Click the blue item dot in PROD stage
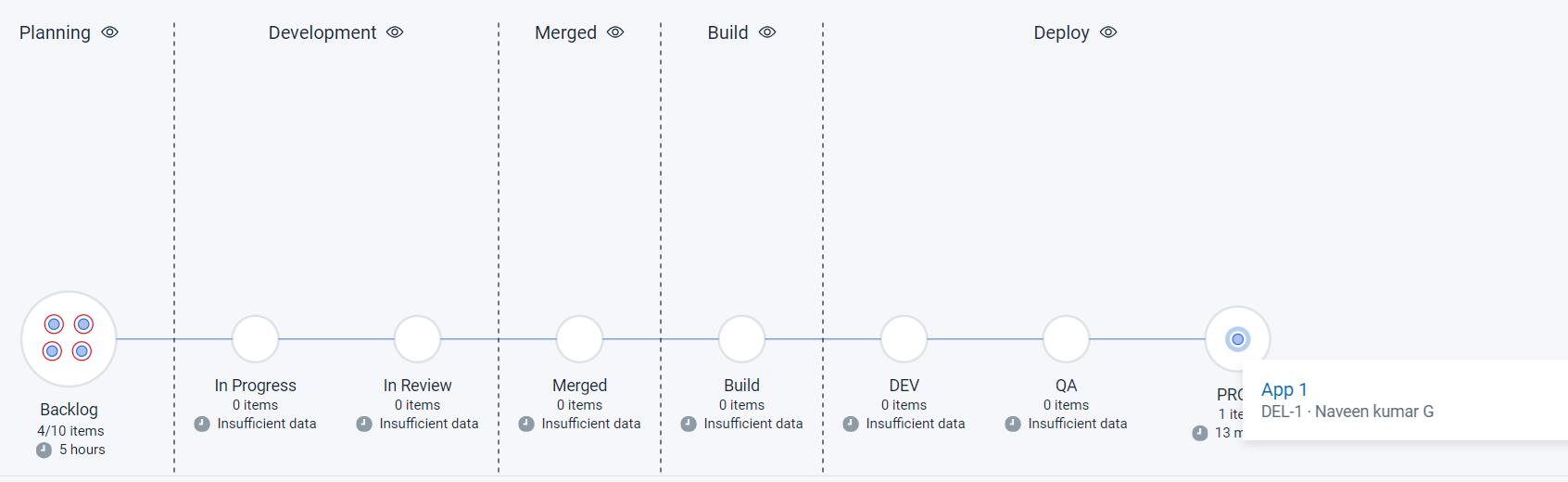This screenshot has width=1568, height=482. (x=1237, y=339)
